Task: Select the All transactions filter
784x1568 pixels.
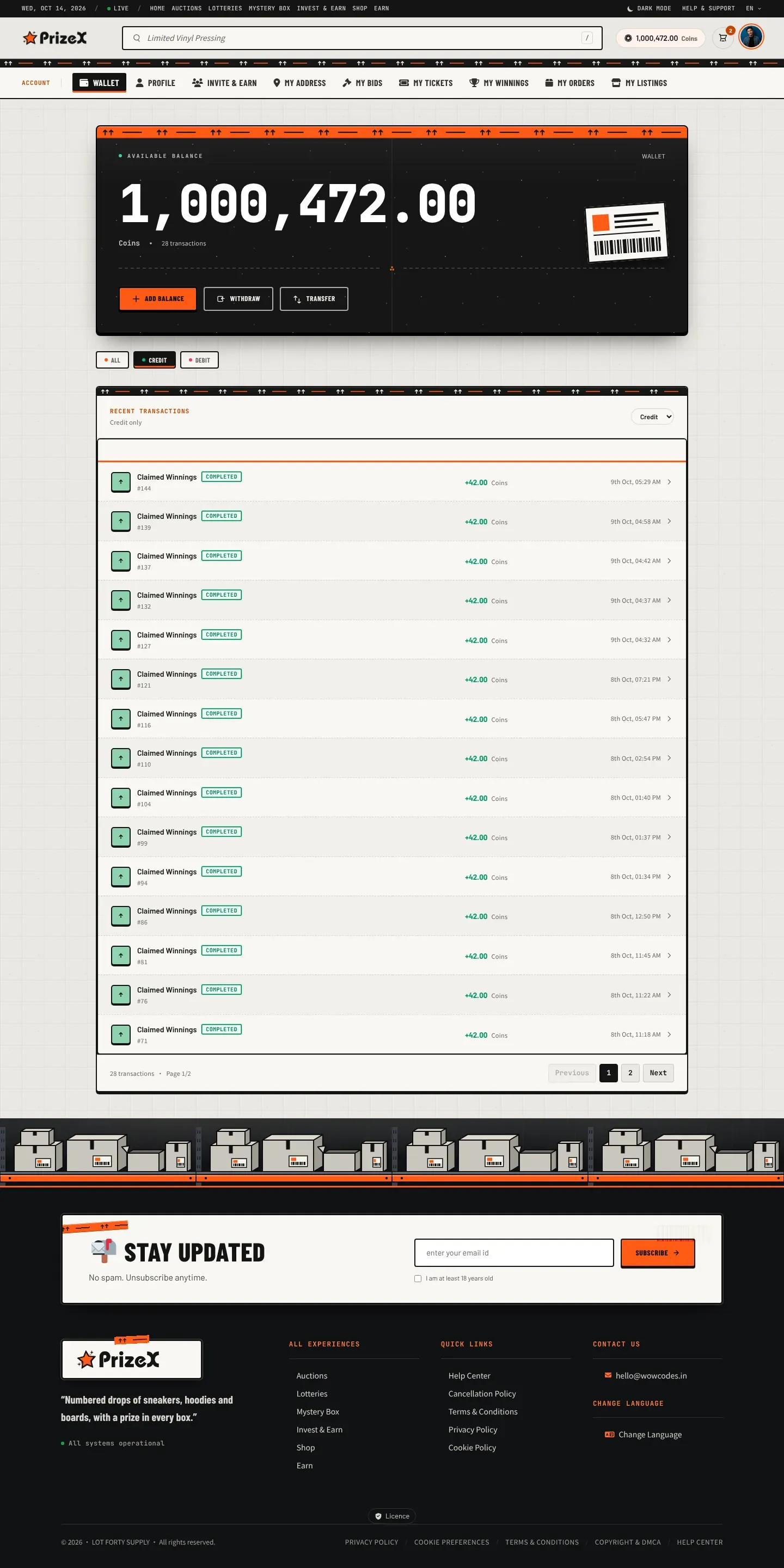Action: point(112,360)
